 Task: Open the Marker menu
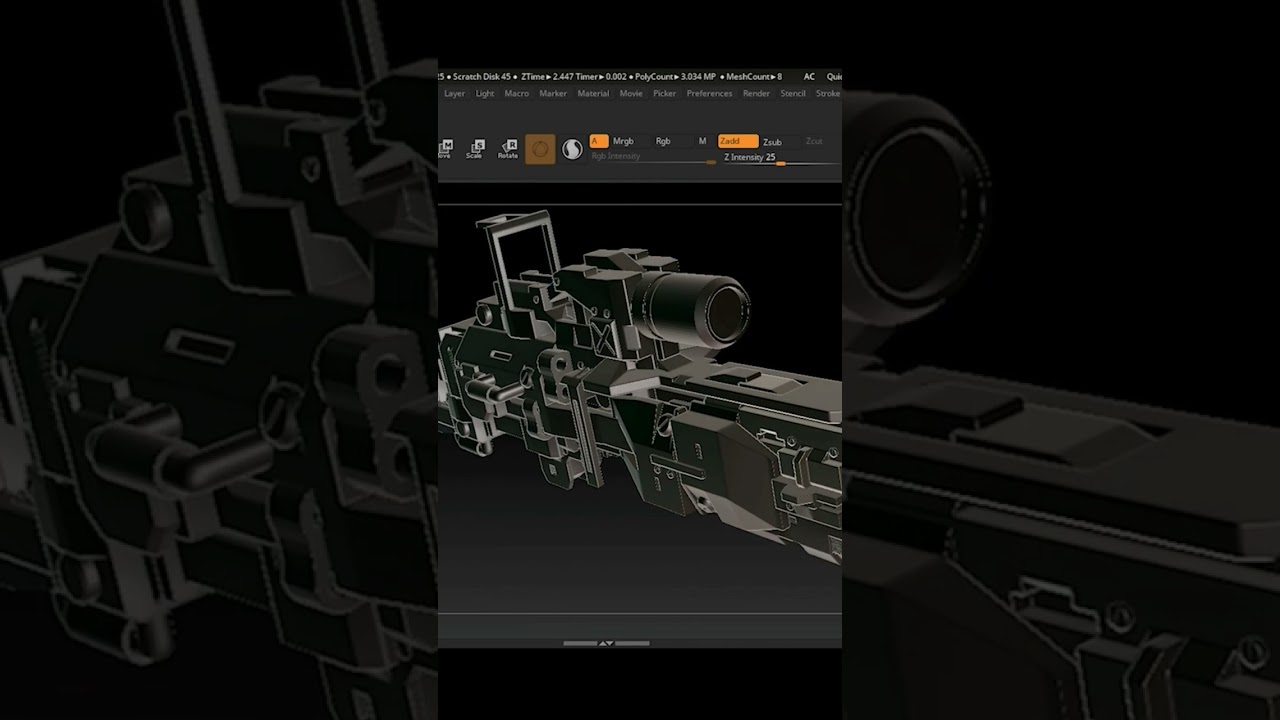point(553,93)
